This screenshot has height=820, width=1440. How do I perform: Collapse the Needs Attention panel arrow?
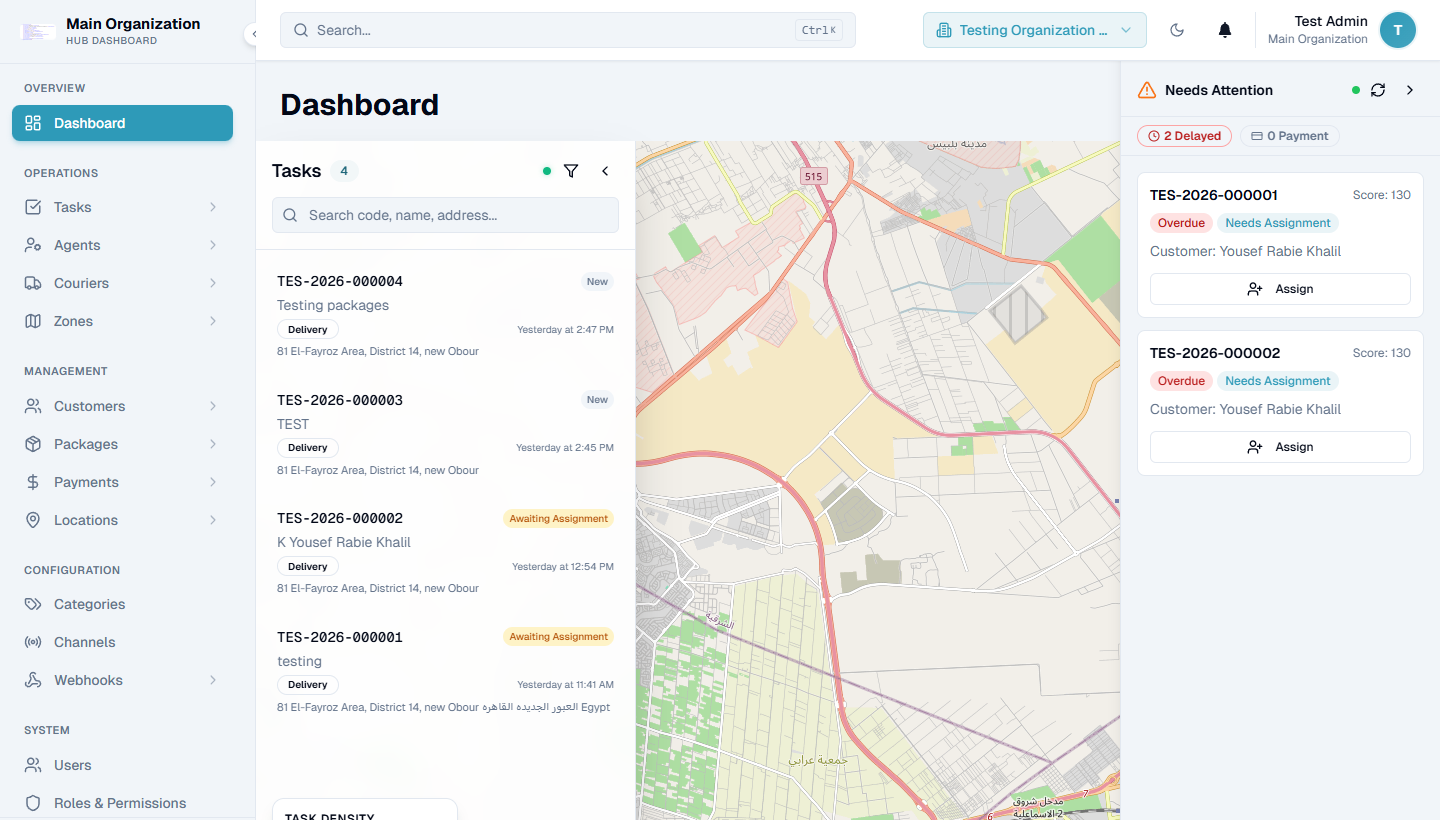click(1410, 90)
